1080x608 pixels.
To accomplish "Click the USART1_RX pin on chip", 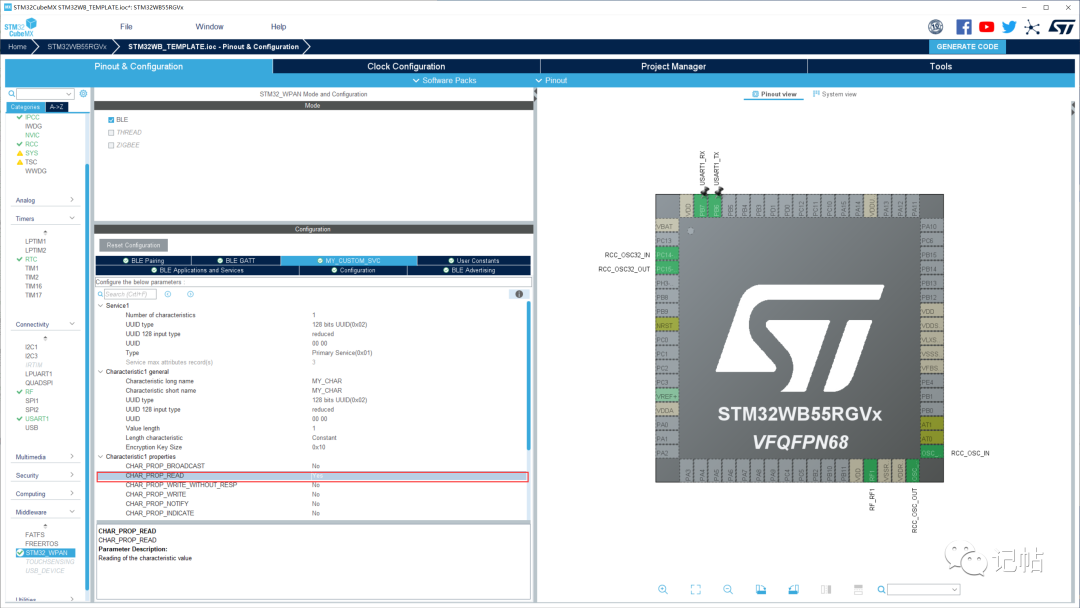I will [701, 206].
